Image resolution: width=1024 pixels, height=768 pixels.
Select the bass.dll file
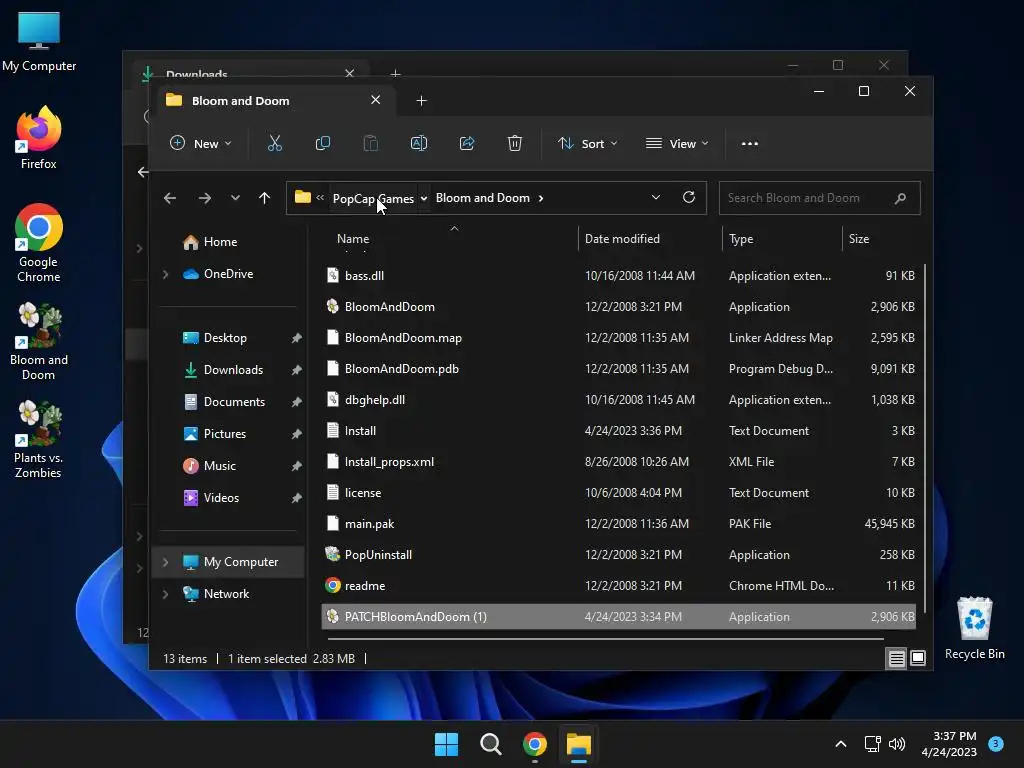tap(618, 276)
